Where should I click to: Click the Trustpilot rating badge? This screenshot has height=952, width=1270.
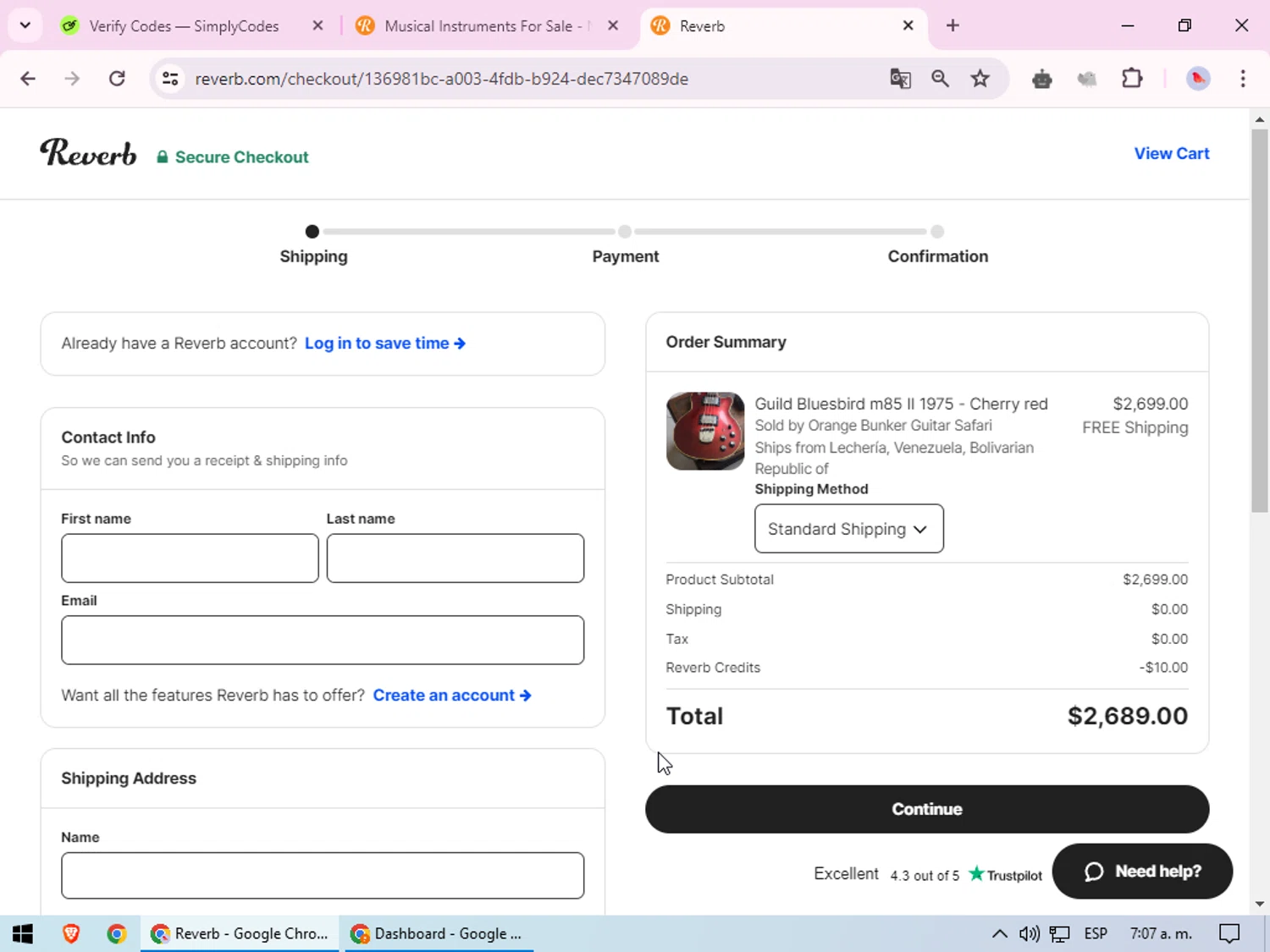(928, 874)
